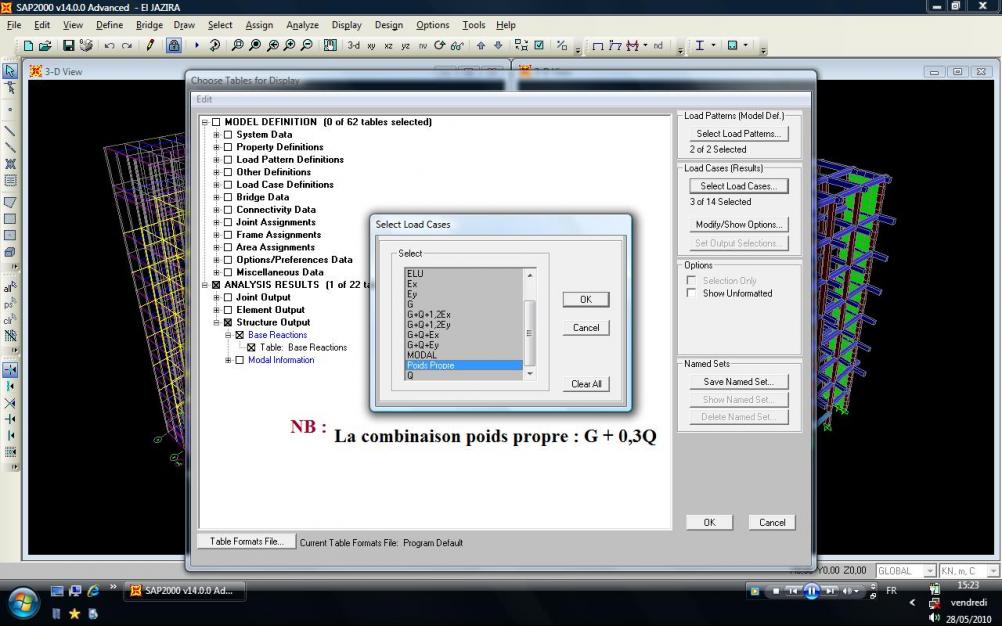Check the Joint Output checkbox
This screenshot has width=1002, height=626.
click(227, 298)
